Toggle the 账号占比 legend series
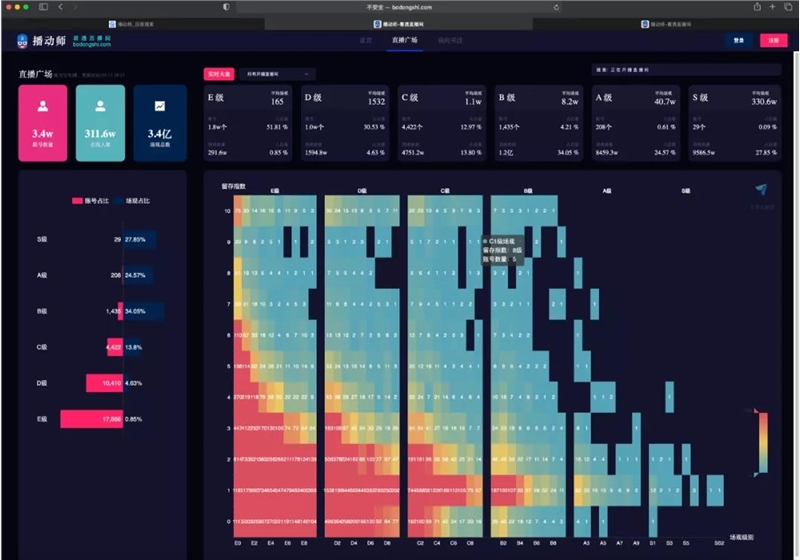Image resolution: width=800 pixels, height=560 pixels. click(86, 201)
